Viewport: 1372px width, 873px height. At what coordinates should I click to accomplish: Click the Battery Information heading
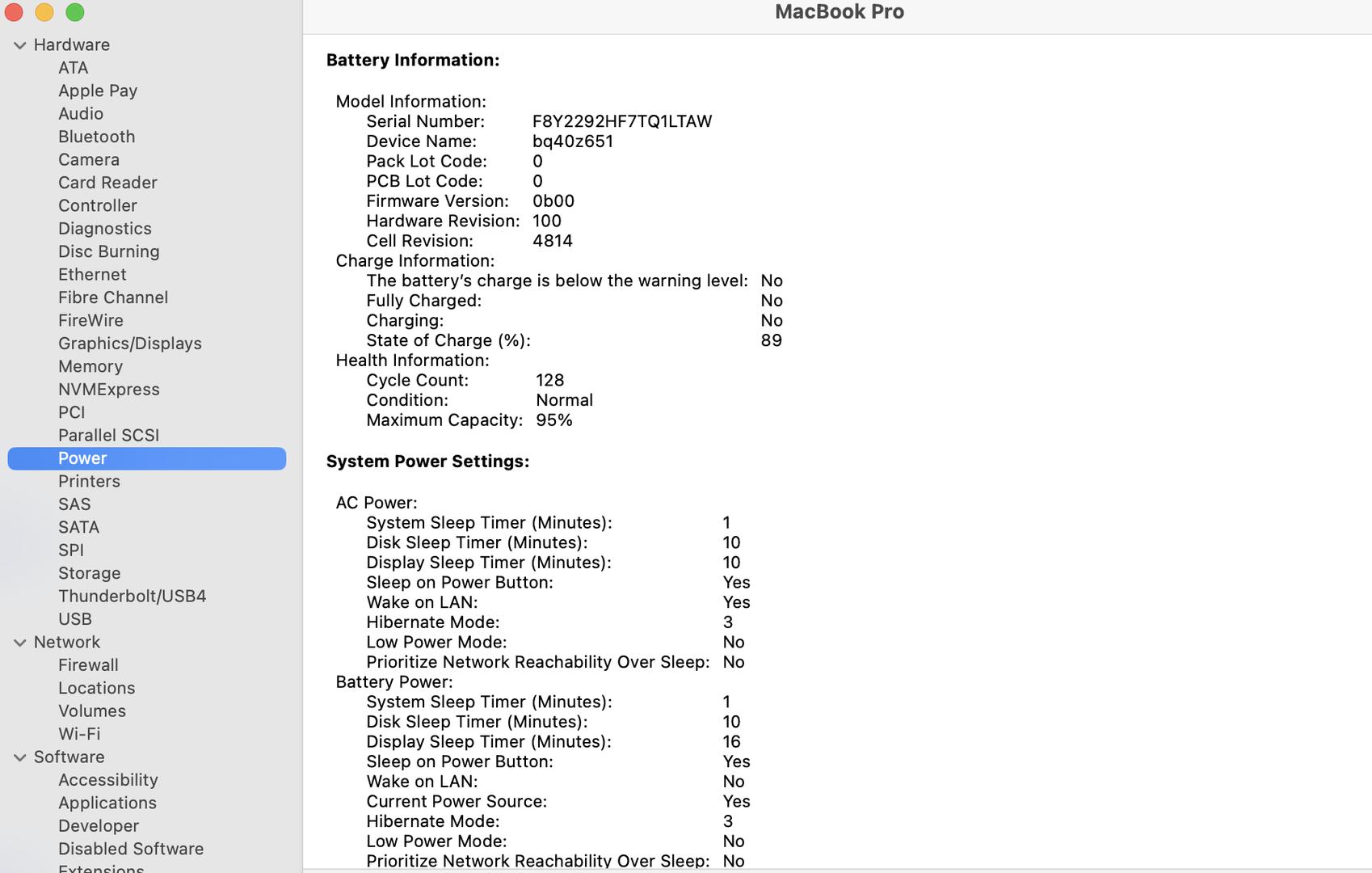tap(413, 60)
